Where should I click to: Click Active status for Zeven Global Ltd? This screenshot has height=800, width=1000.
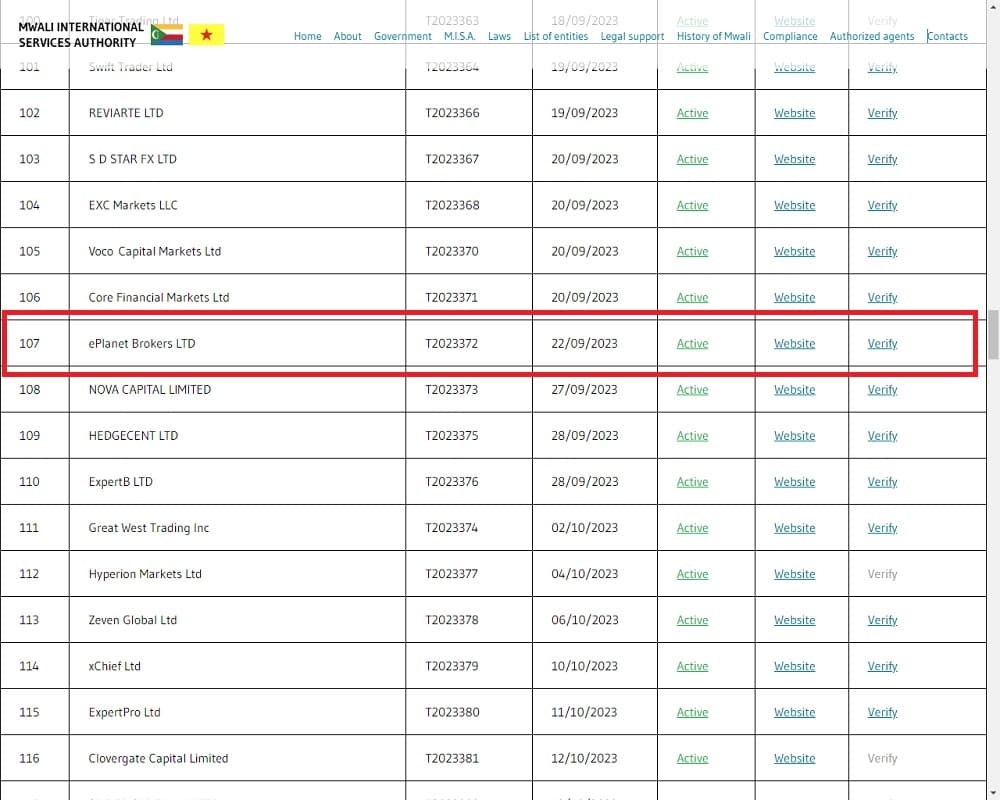(x=692, y=620)
